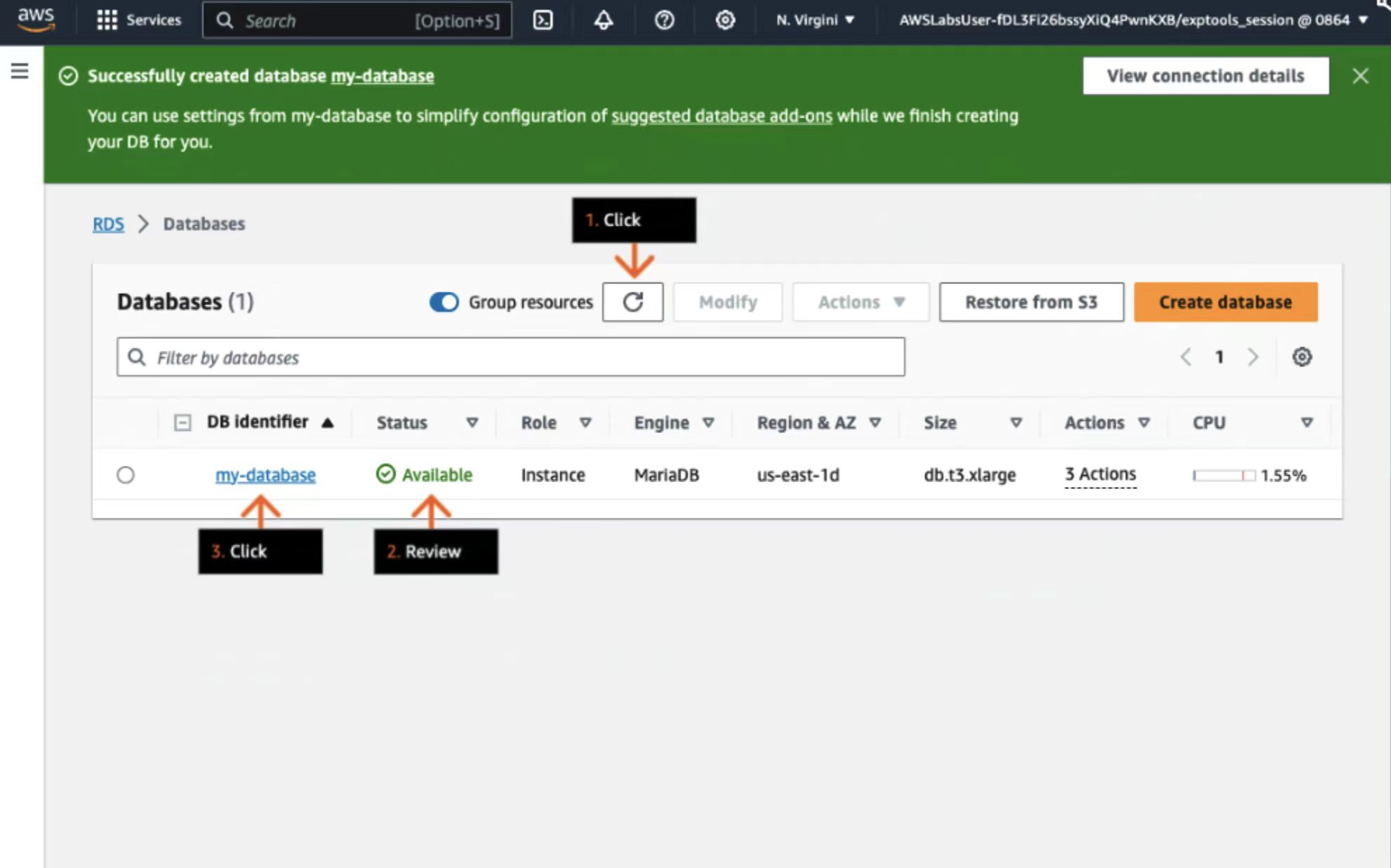1391x868 pixels.
Task: Go to the AWS console home logo
Action: [x=36, y=20]
